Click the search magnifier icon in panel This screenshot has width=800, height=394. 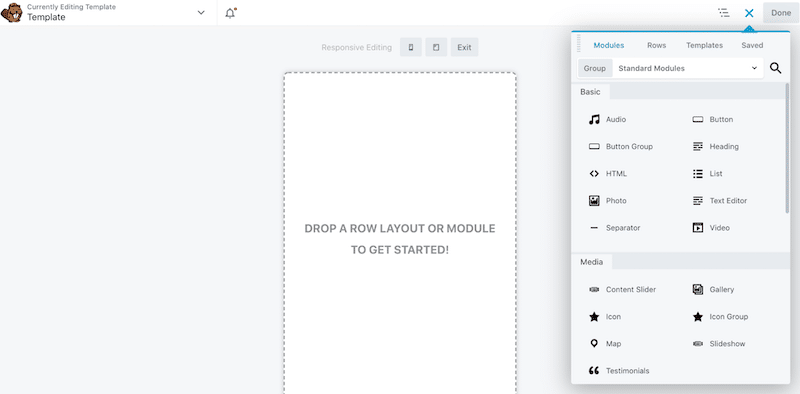tap(776, 68)
